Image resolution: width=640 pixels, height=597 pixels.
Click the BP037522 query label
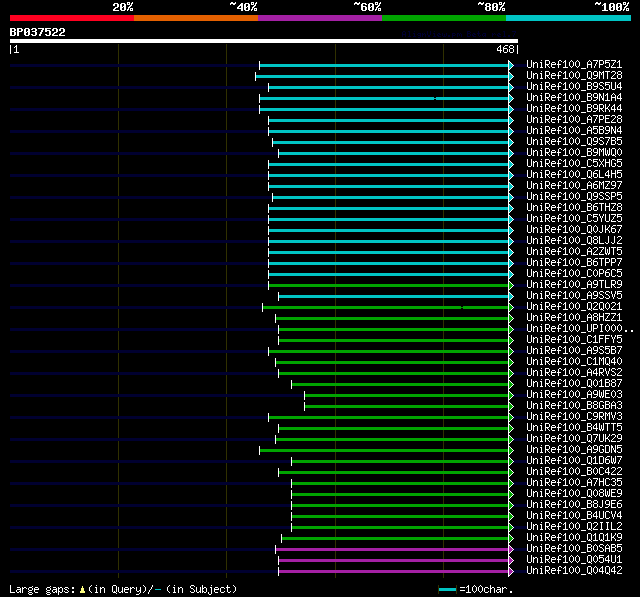(38, 32)
